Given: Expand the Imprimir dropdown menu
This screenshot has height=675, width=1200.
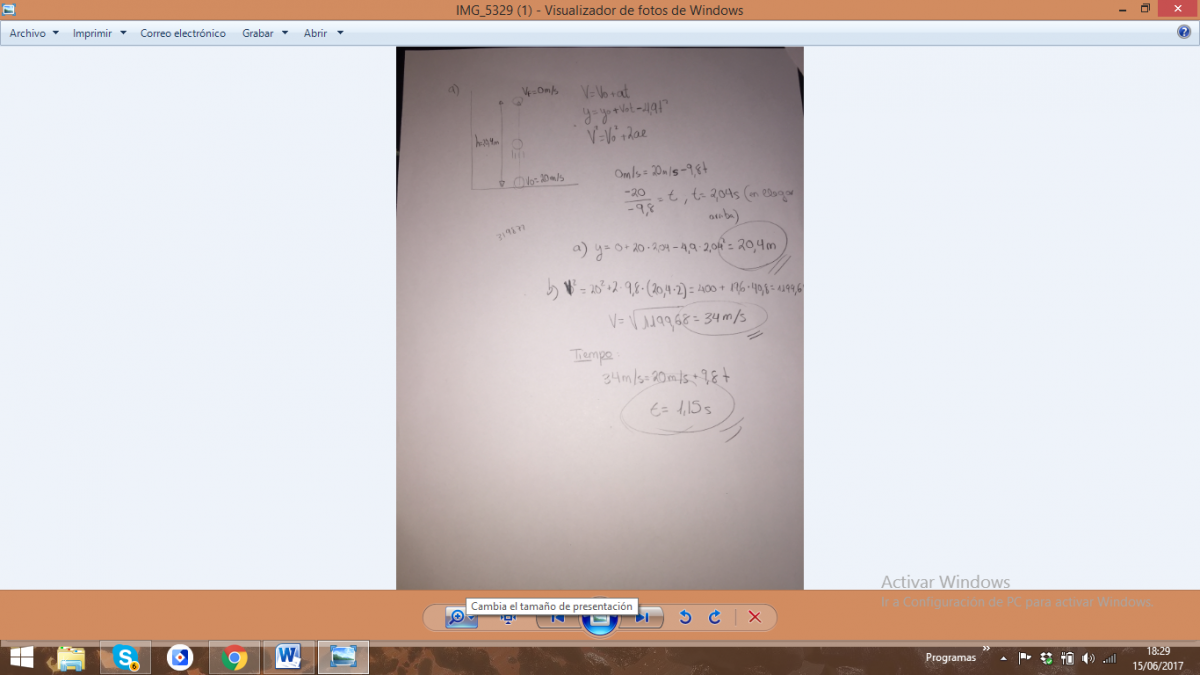Looking at the screenshot, I should point(99,33).
